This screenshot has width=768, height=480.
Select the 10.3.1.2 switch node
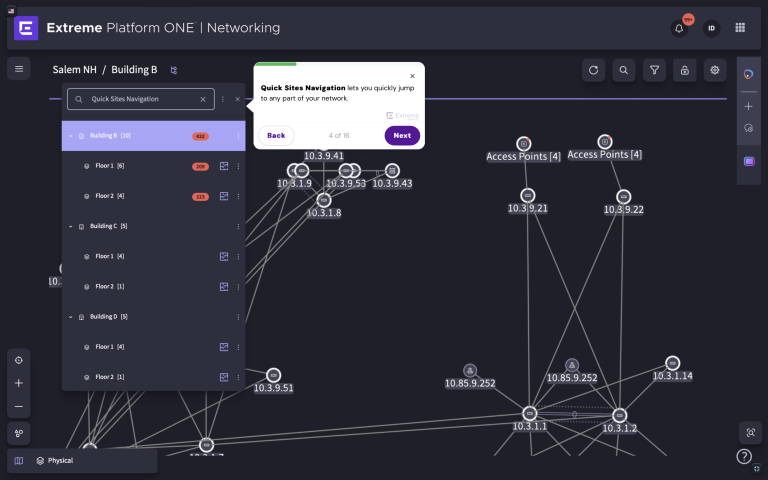[620, 415]
